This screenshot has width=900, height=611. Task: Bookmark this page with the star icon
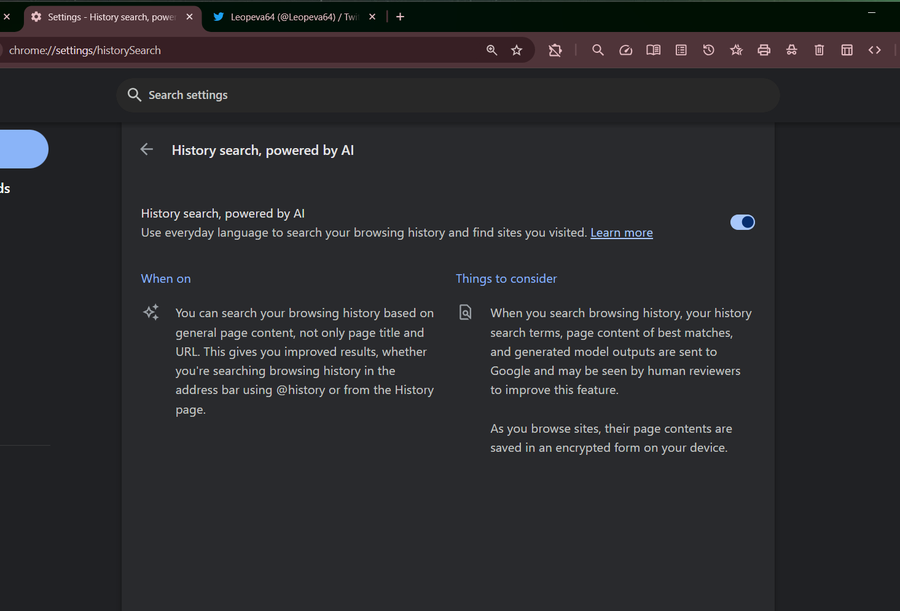coord(517,50)
